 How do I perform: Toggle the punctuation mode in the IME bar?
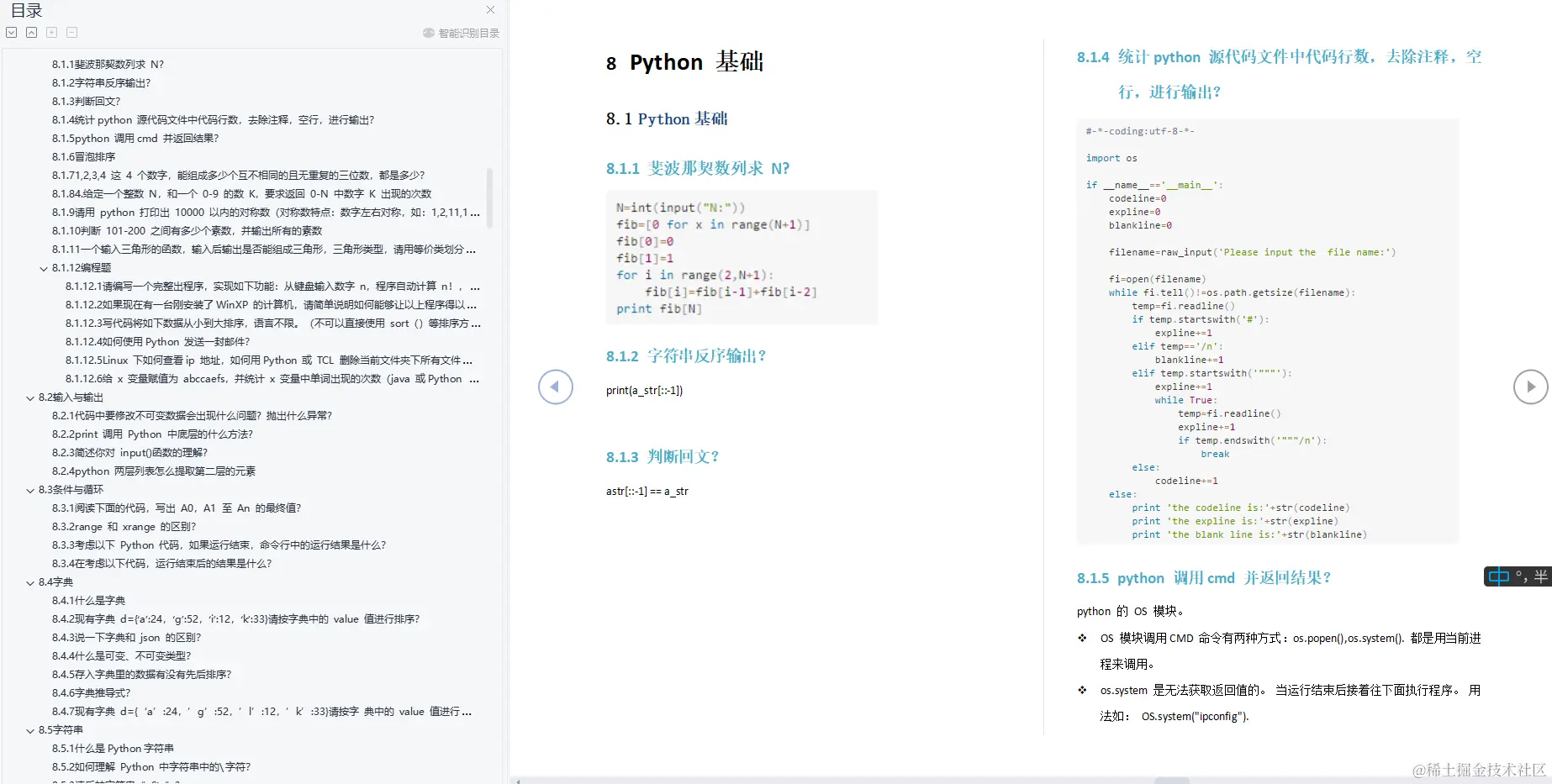(x=1521, y=576)
